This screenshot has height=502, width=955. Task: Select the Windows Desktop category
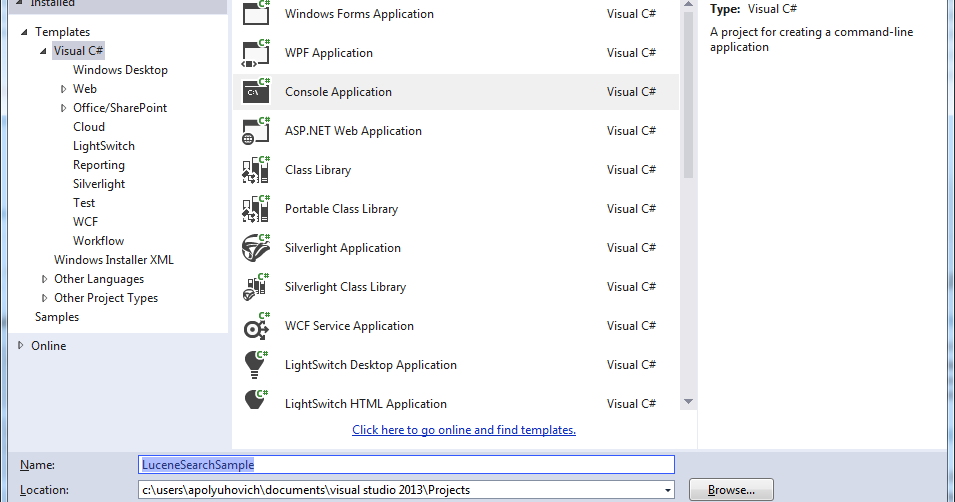point(120,70)
